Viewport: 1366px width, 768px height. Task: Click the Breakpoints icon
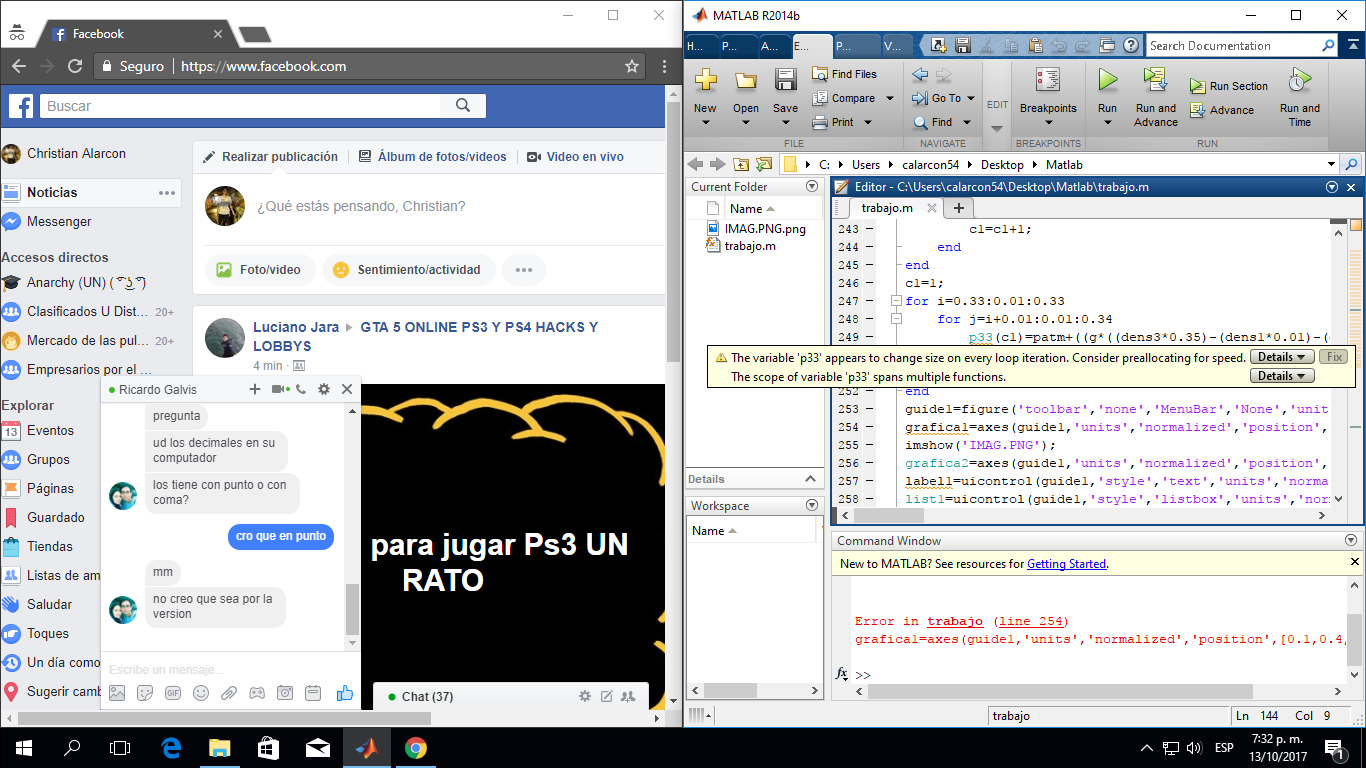point(1048,80)
